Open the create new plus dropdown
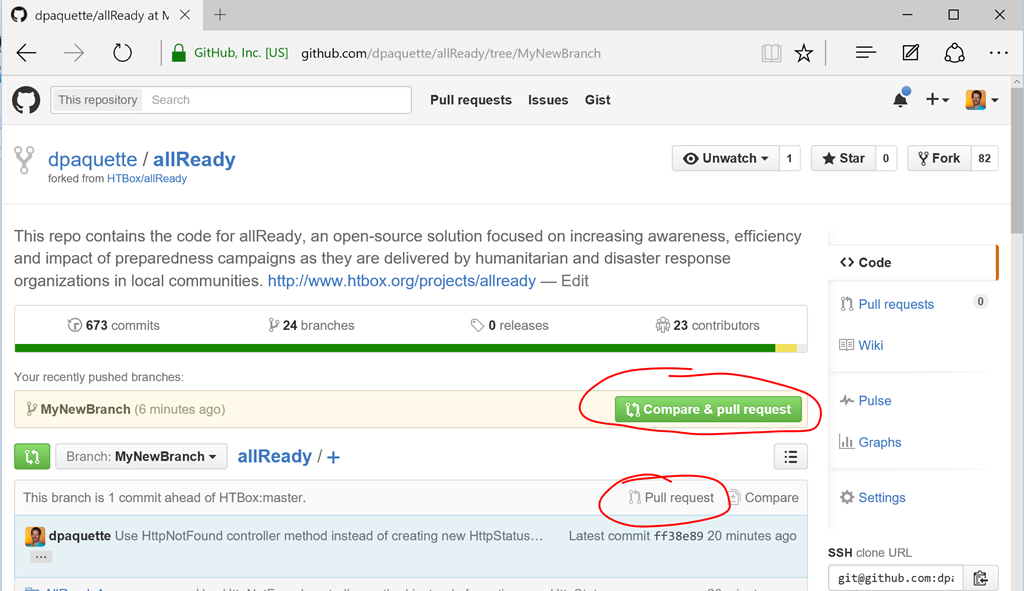The height and width of the screenshot is (591, 1024). coord(937,99)
